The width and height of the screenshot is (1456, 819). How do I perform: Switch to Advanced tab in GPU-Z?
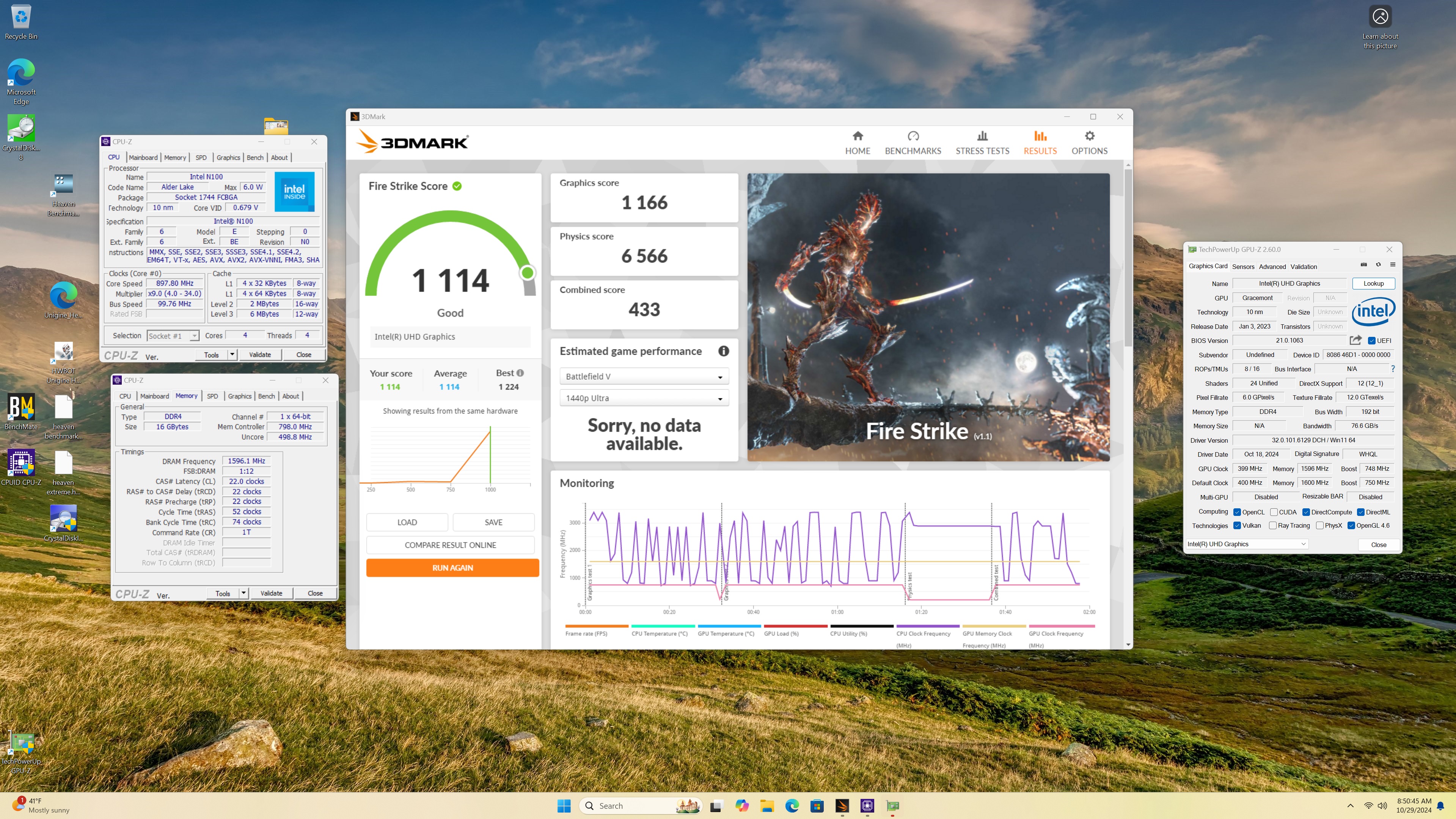(1272, 267)
